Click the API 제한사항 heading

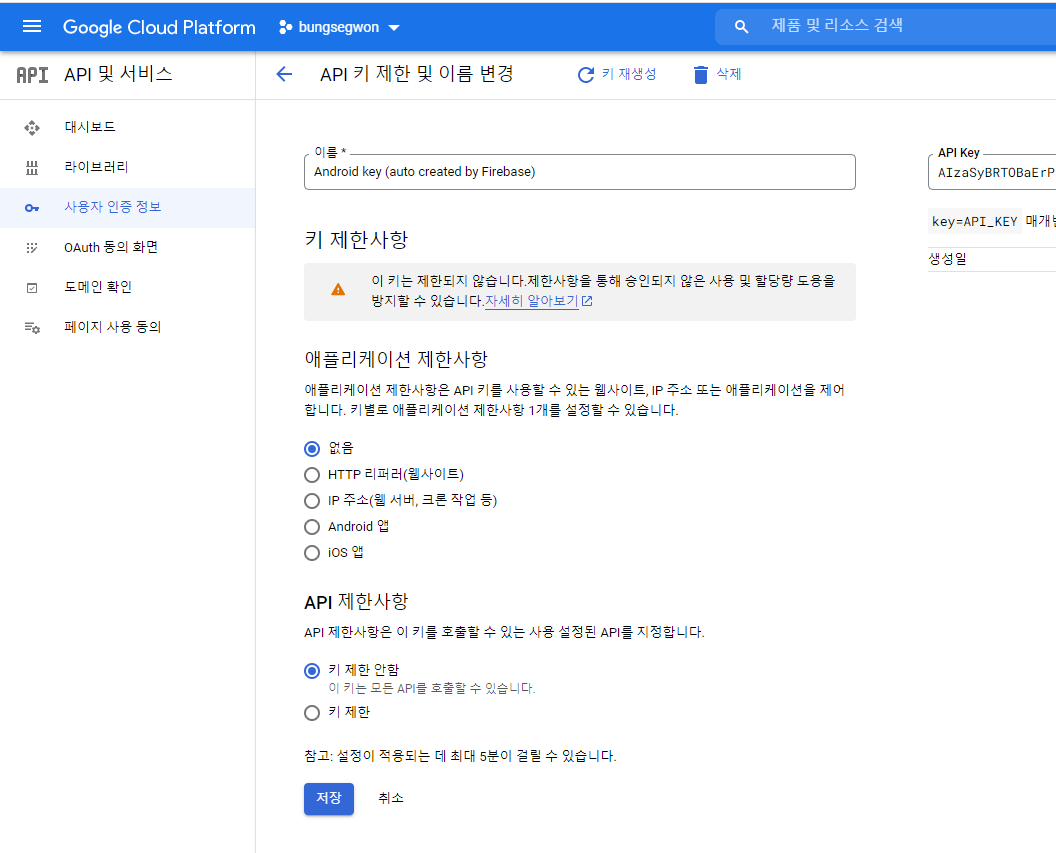(x=356, y=601)
